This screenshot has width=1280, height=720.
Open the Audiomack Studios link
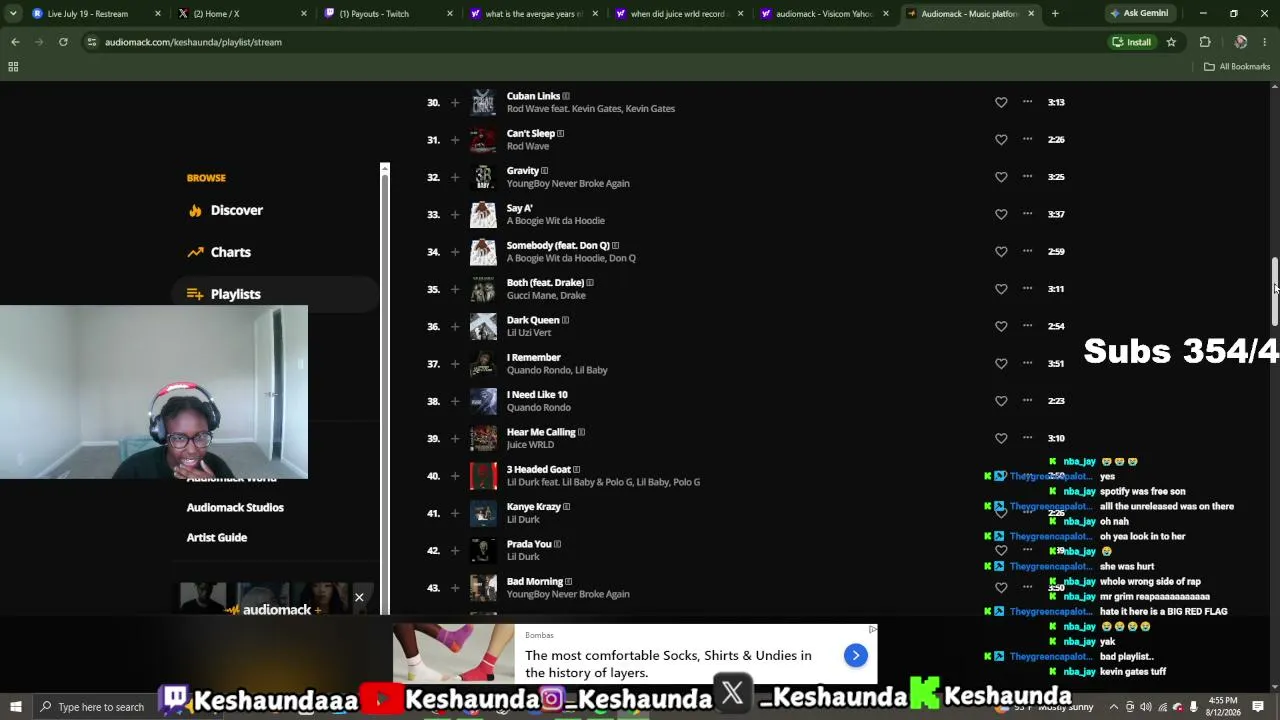235,508
